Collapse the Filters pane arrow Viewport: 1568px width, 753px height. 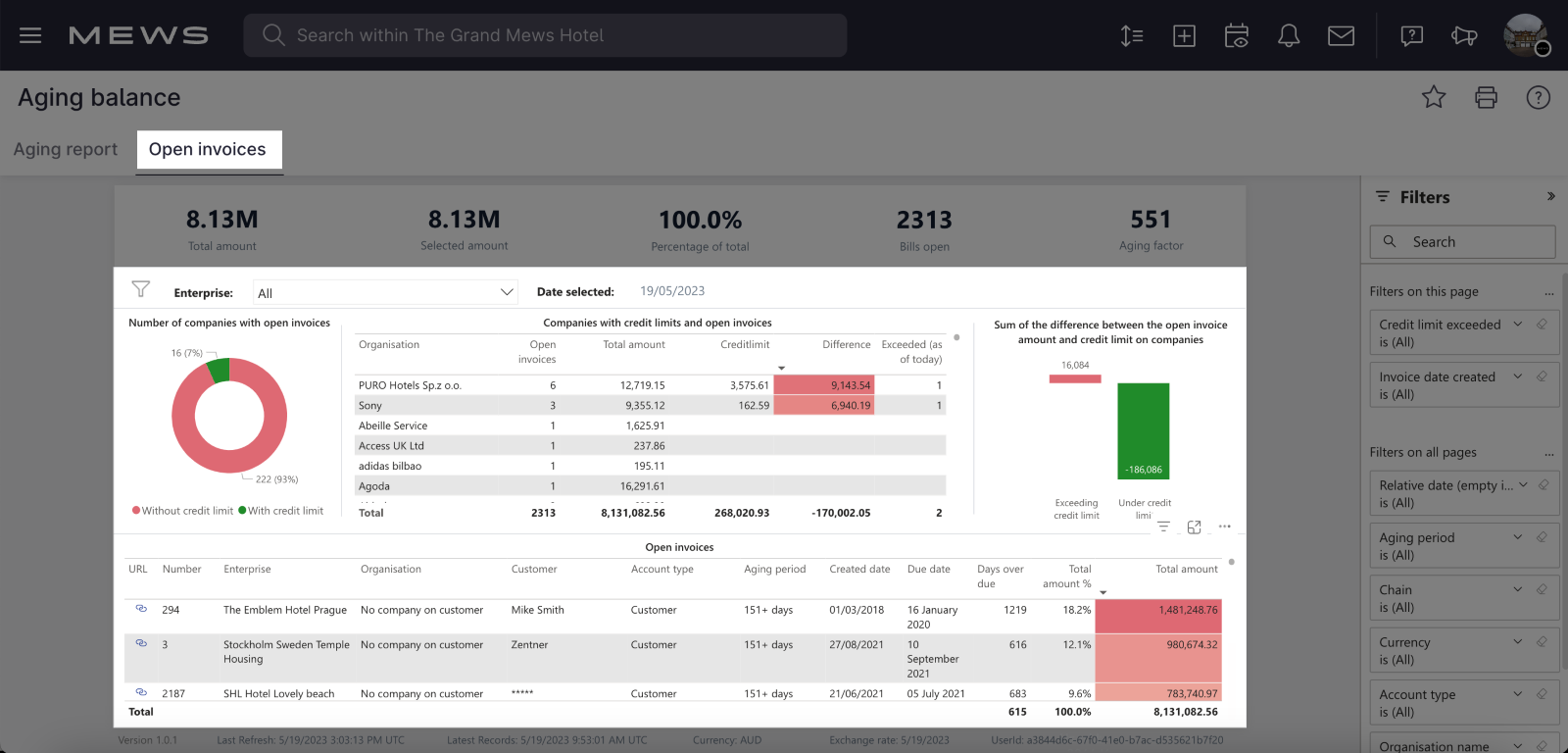(1550, 196)
